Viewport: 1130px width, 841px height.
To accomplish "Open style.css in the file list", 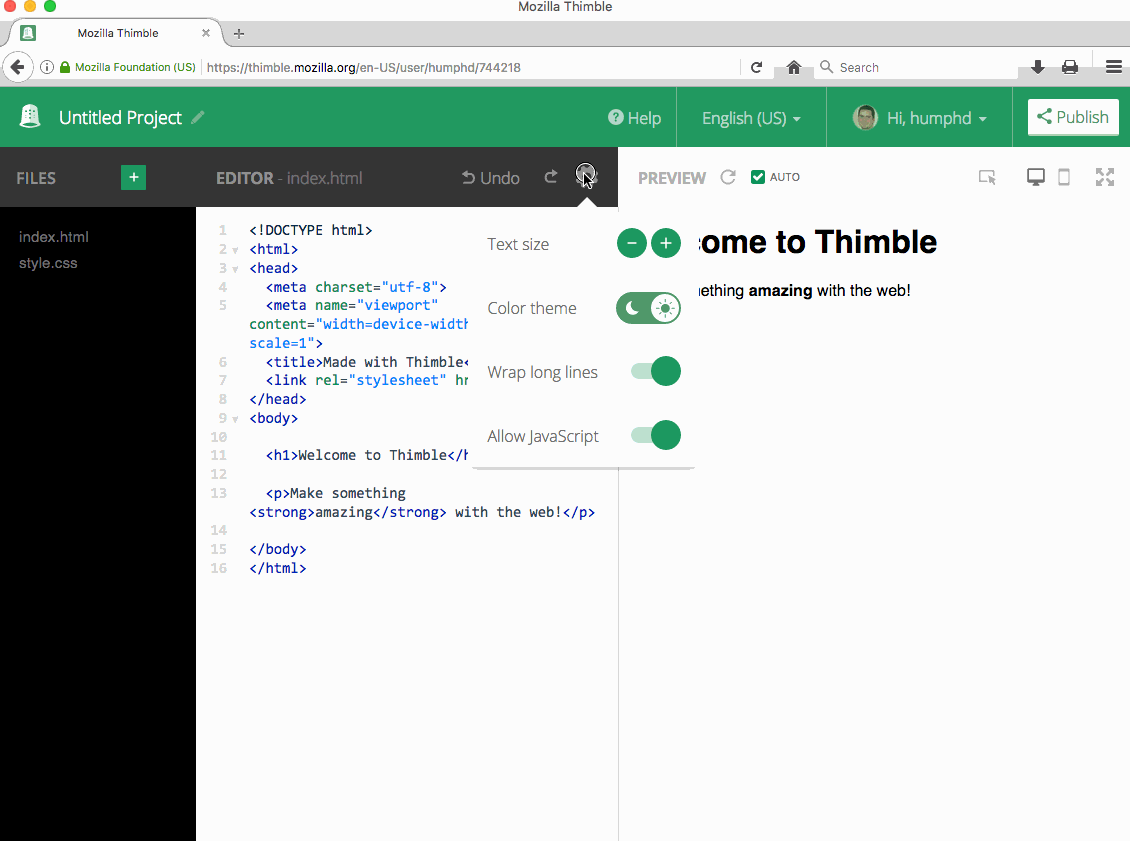I will tap(48, 263).
